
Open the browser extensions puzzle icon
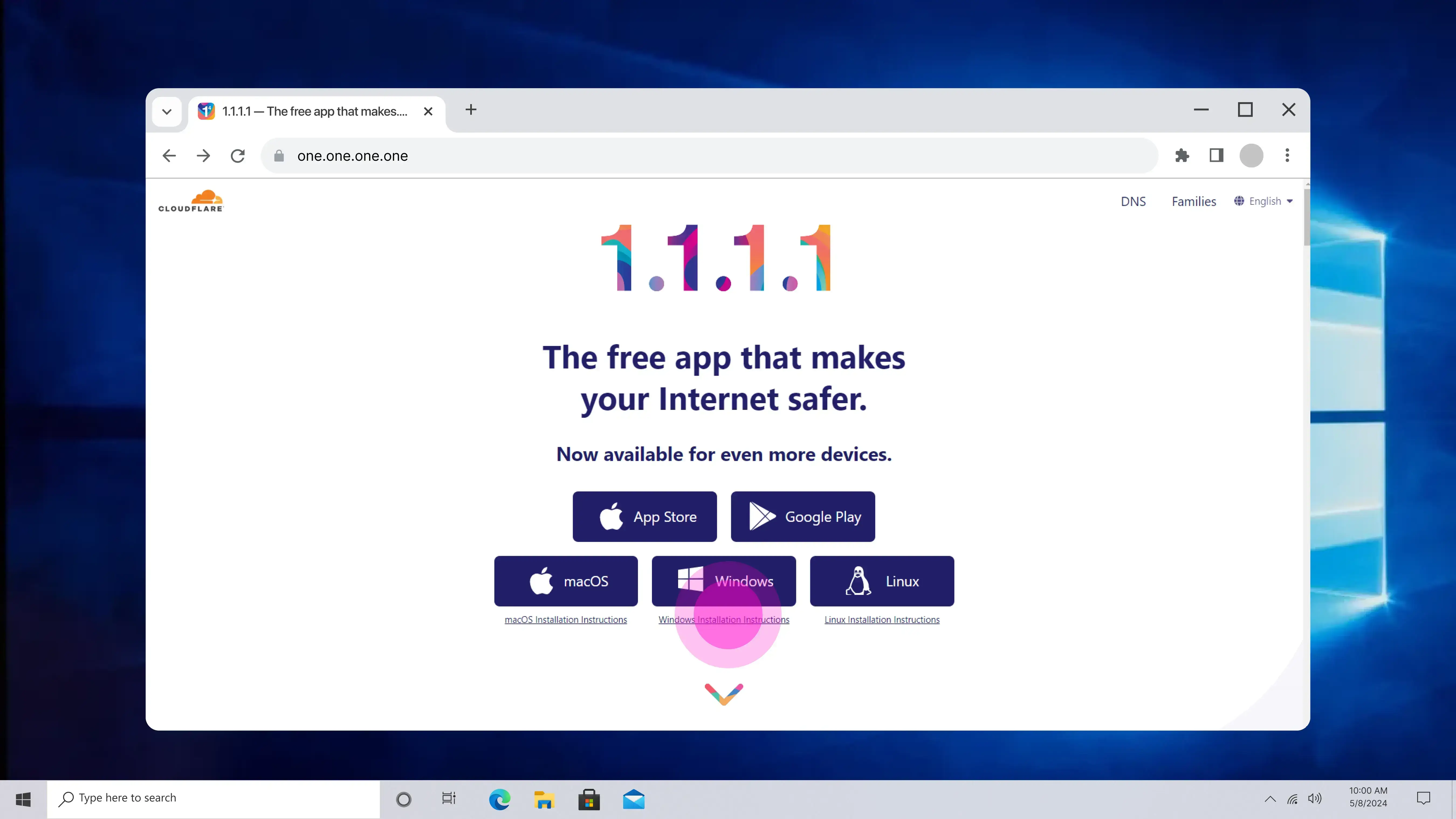(x=1182, y=155)
